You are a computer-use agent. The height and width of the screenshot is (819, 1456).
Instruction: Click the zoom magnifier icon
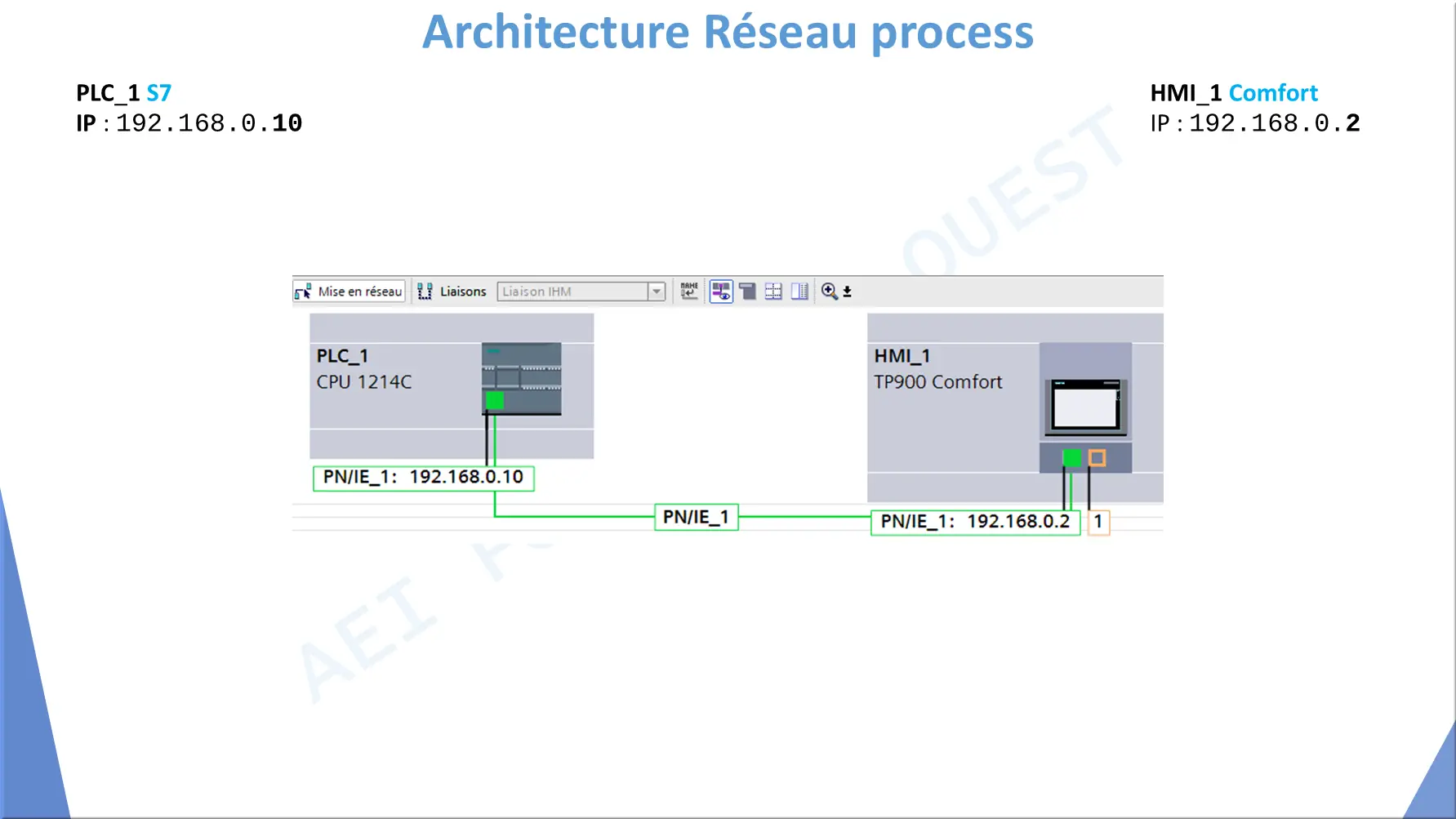coord(829,292)
